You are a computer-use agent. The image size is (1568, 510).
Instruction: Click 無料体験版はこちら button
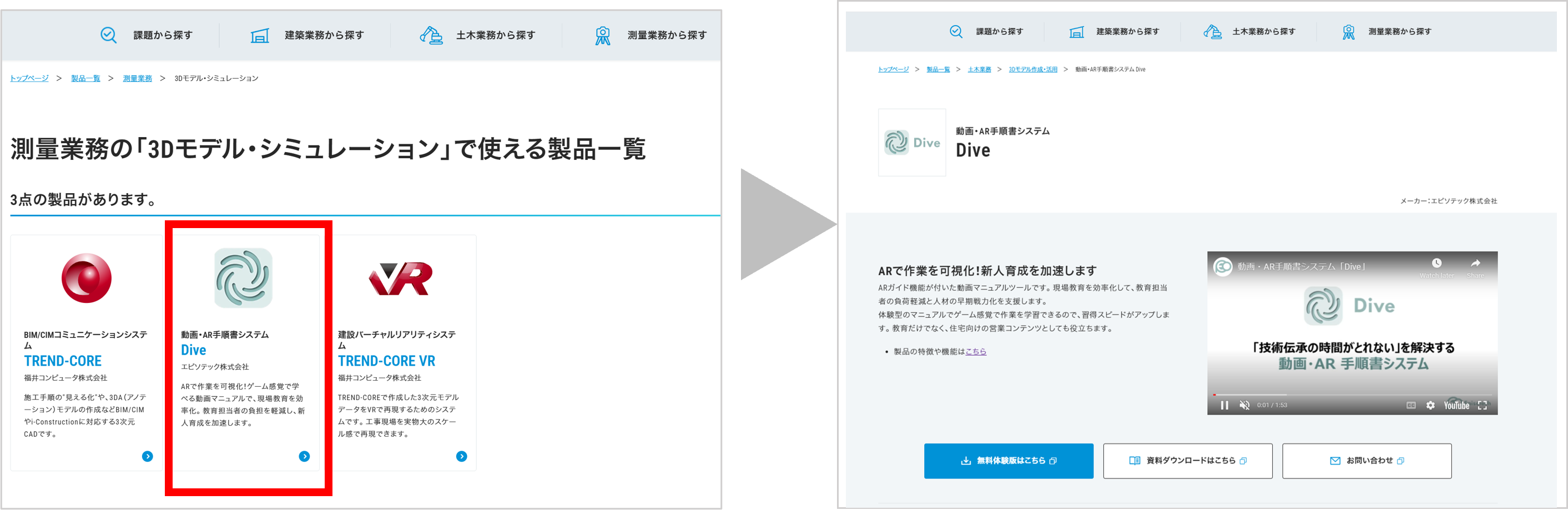(1009, 461)
